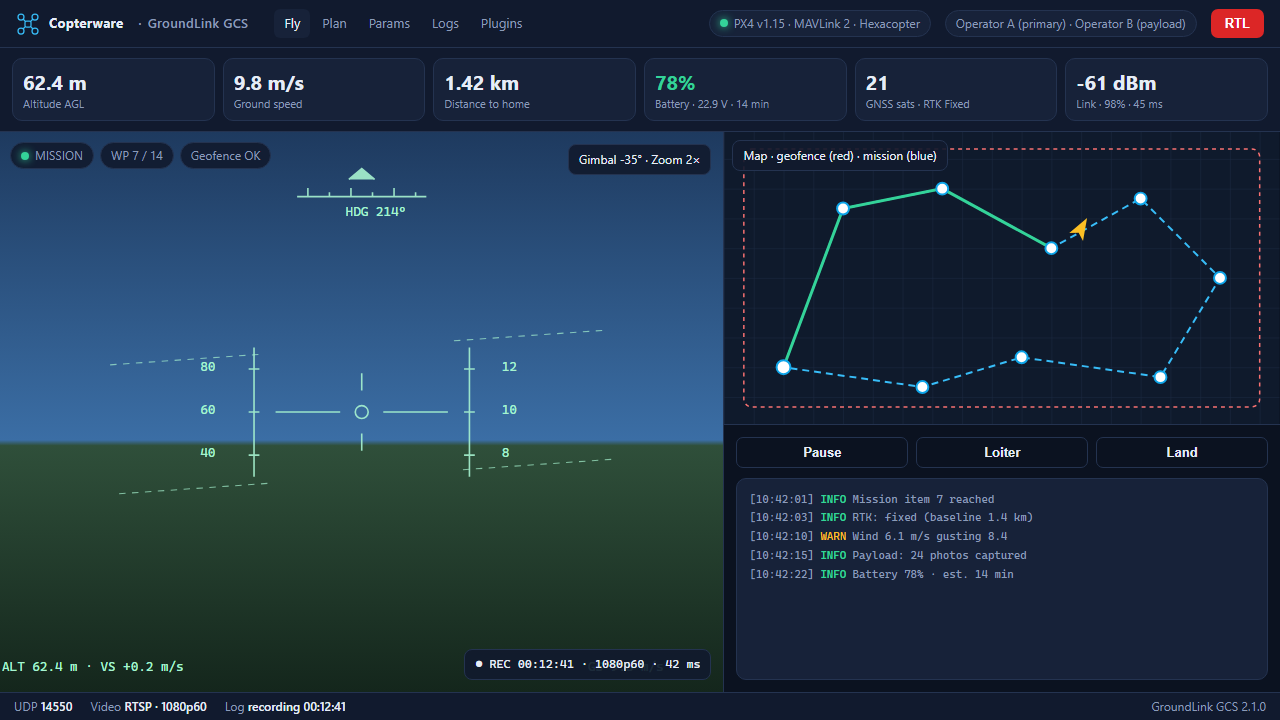Click the Operator A / Operator B pill
The width and height of the screenshot is (1280, 720).
(x=1070, y=24)
